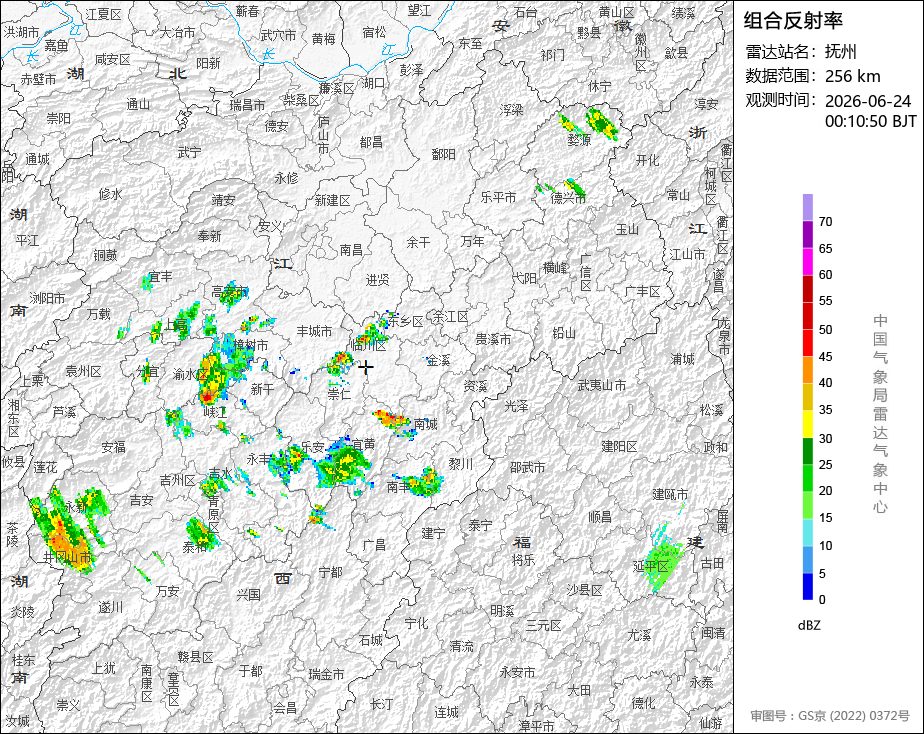Screen dimensions: 924x734
Task: Click the 景德镇-area 乐平市 label
Action: click(x=498, y=197)
